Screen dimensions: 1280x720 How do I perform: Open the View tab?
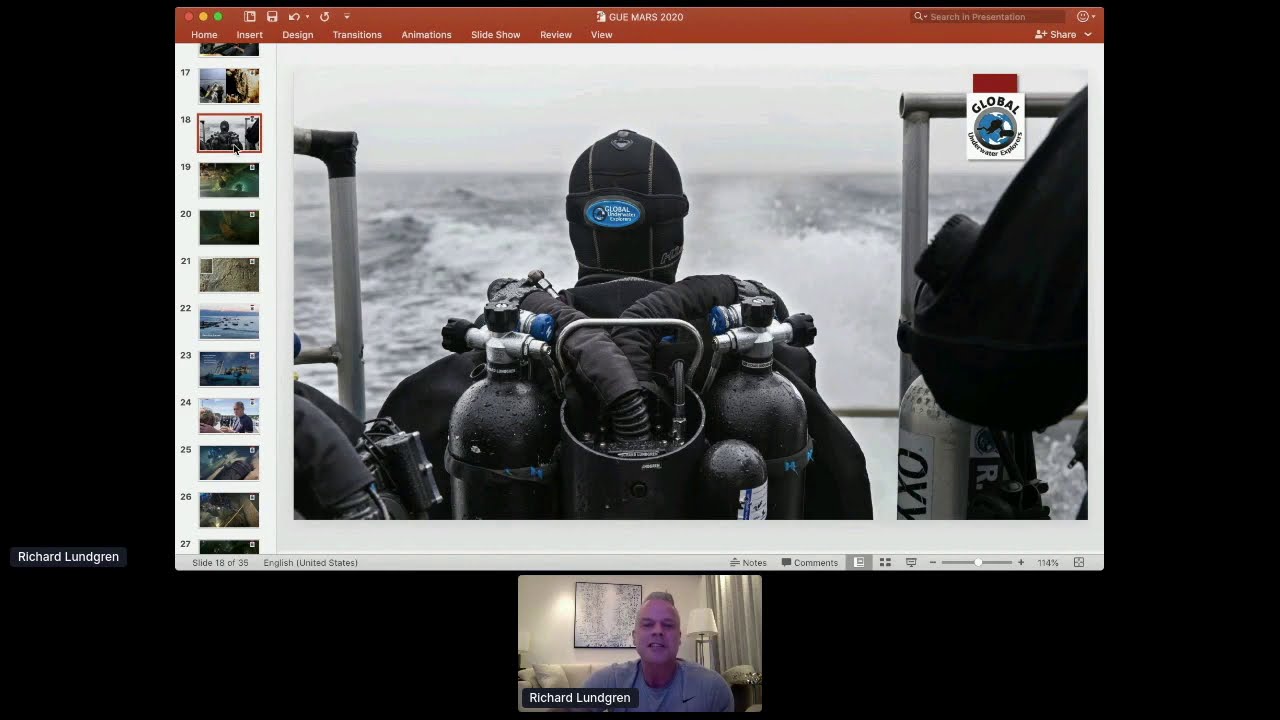(x=601, y=35)
